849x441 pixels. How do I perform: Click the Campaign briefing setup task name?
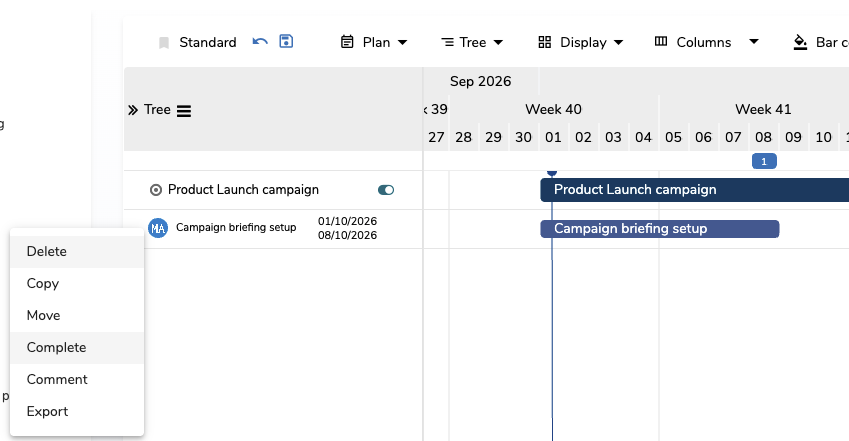pos(236,228)
